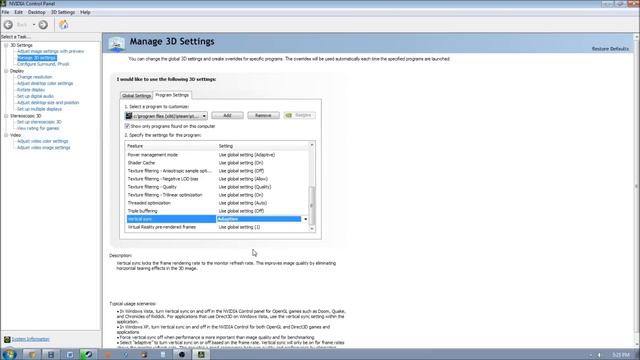640x360 pixels.
Task: Click the System Information icon
Action: pos(7,339)
